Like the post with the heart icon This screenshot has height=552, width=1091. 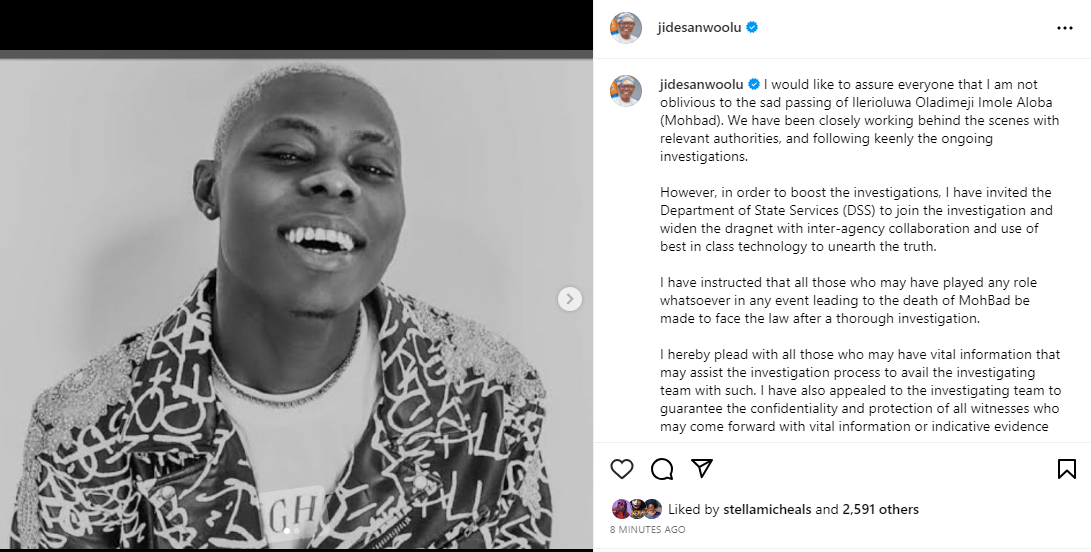click(622, 469)
